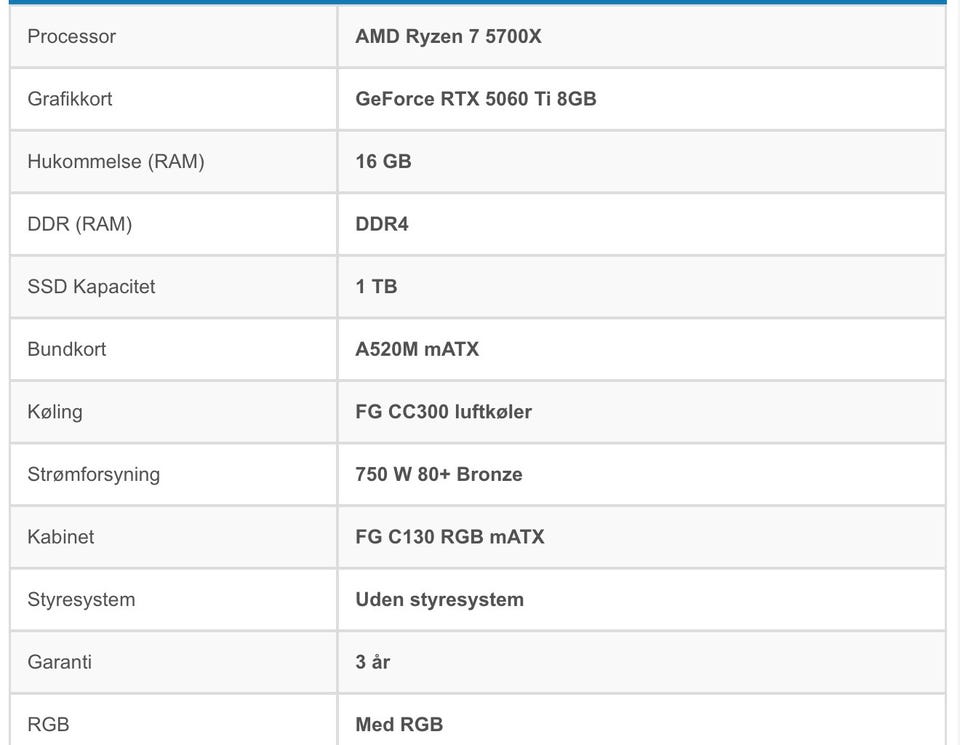Select 'GeForce RTX 5060 Ti 8GB' text
Viewport: 960px width, 745px height.
(x=476, y=99)
